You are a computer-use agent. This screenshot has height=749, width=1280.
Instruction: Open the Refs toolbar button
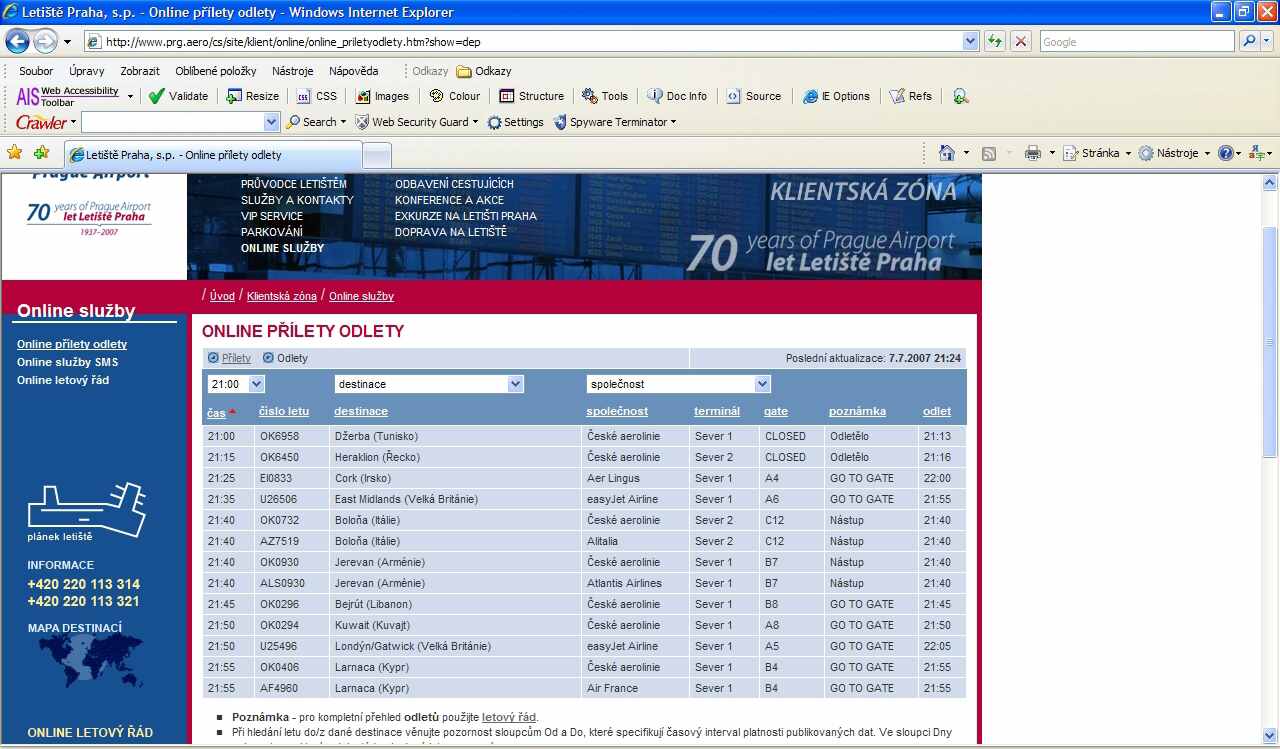[910, 96]
